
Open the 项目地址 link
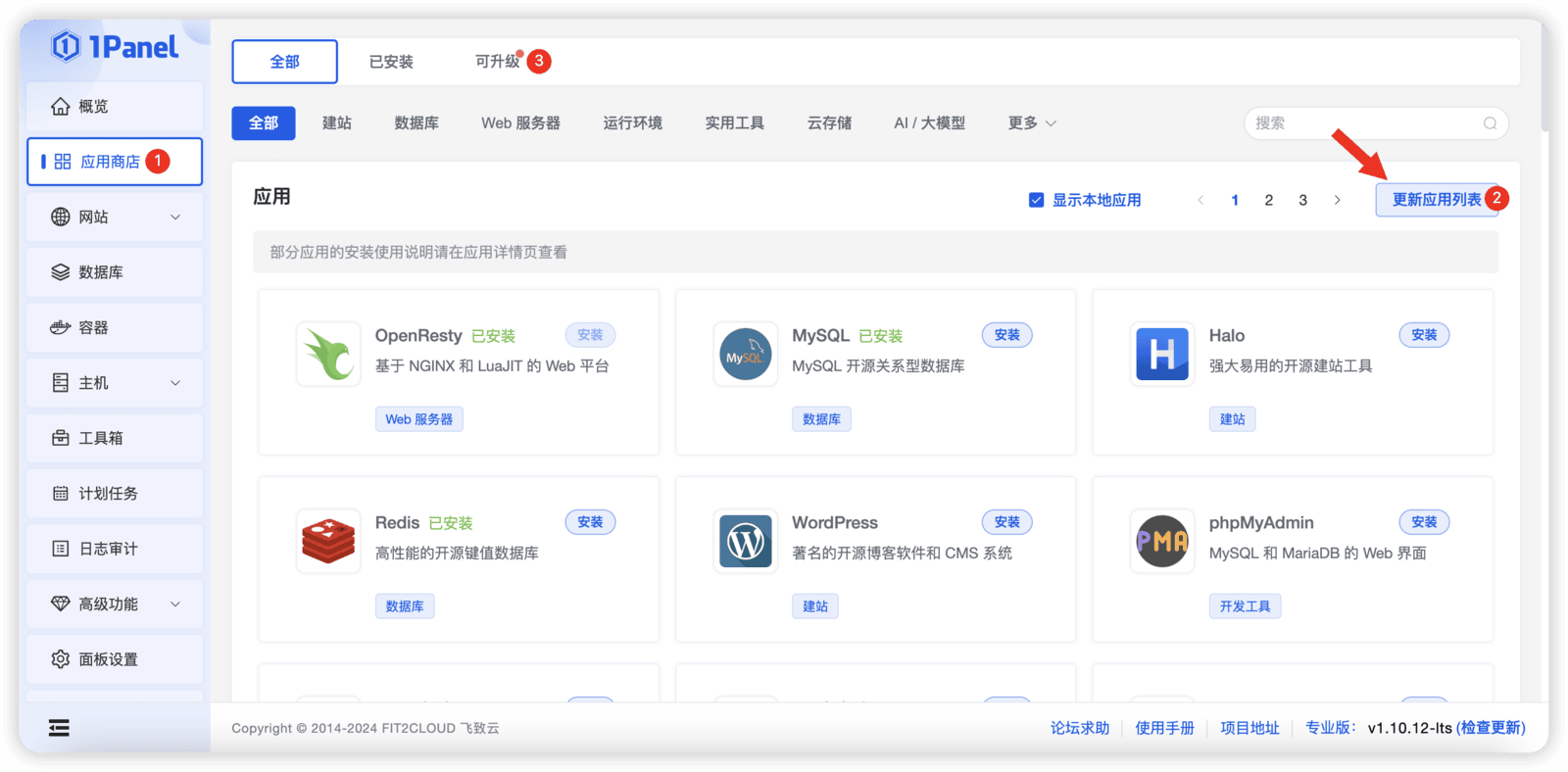pos(1249,728)
